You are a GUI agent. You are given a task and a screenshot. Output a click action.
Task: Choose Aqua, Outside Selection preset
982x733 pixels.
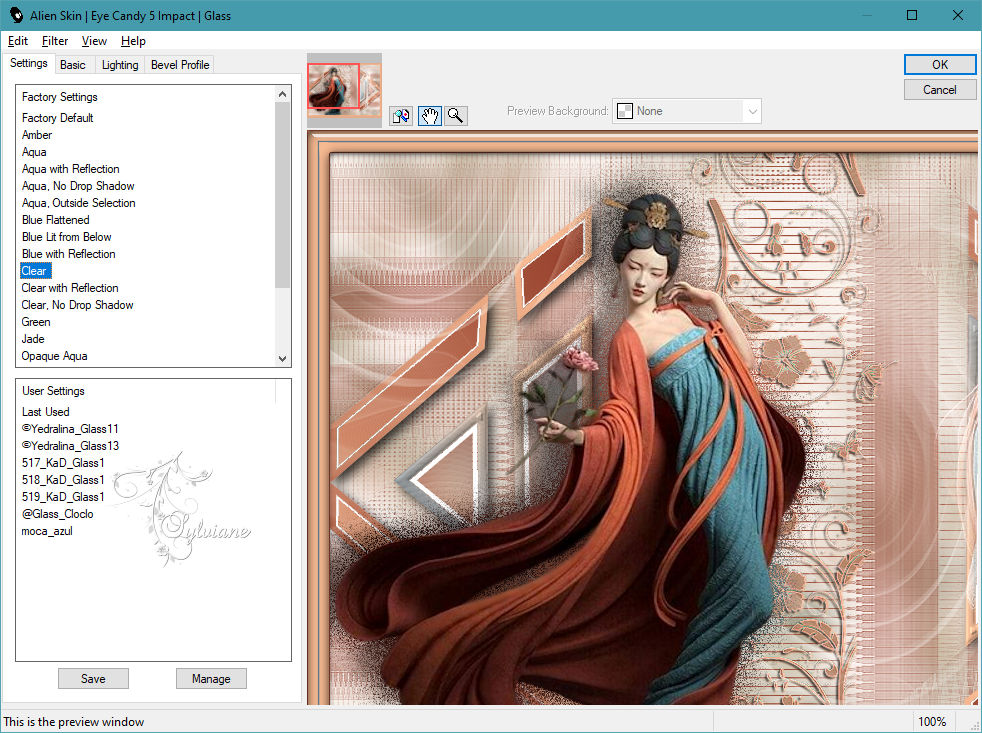78,202
